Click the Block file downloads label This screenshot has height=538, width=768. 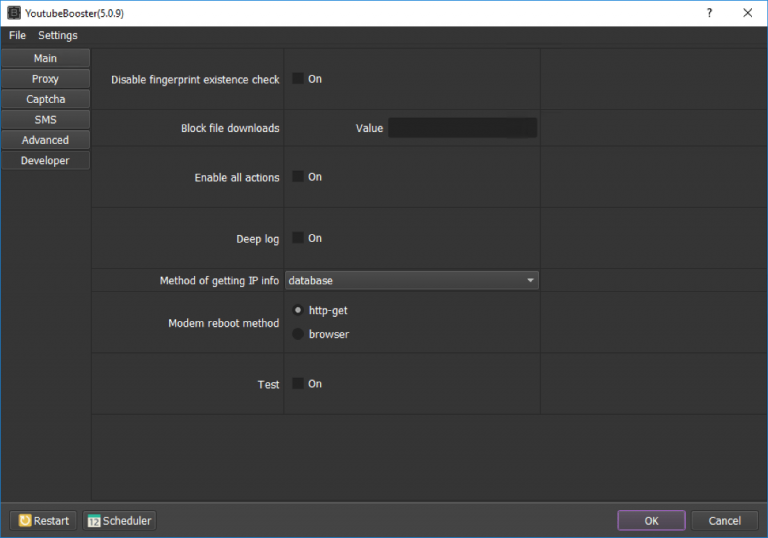230,128
